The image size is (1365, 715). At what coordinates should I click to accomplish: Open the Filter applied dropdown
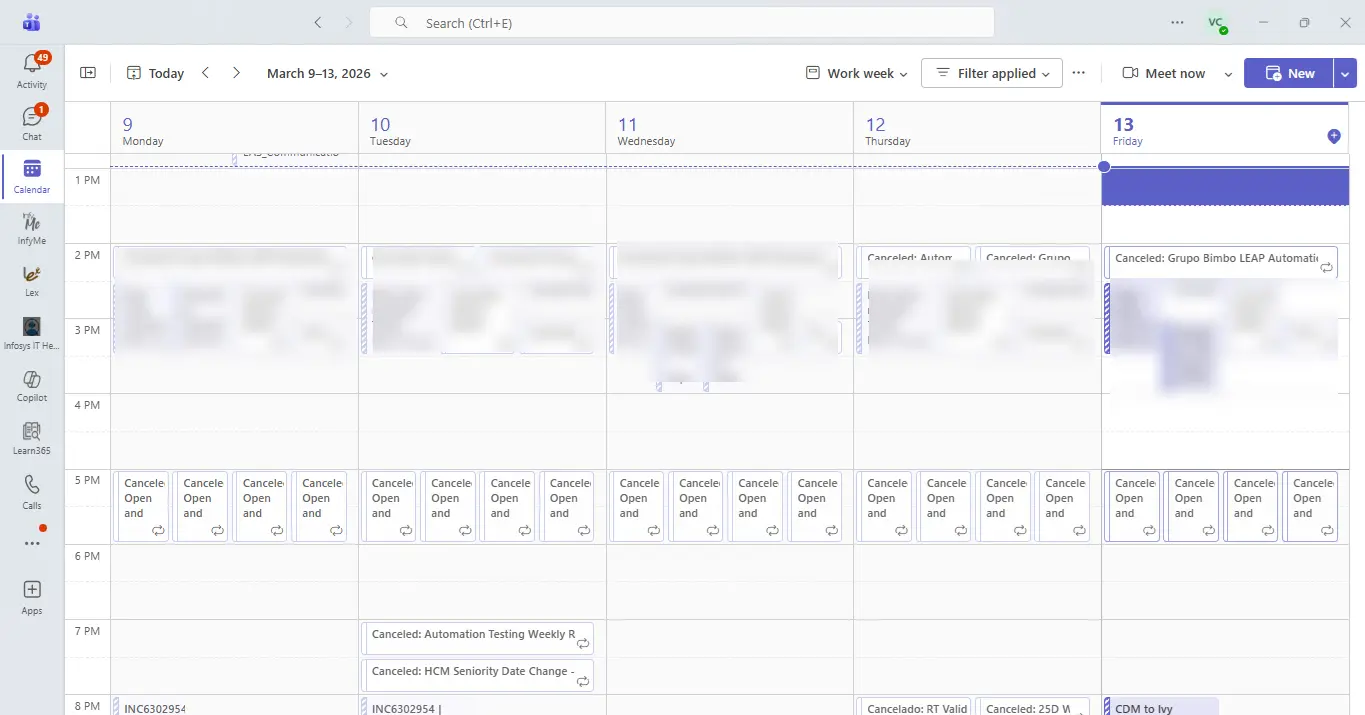click(991, 72)
